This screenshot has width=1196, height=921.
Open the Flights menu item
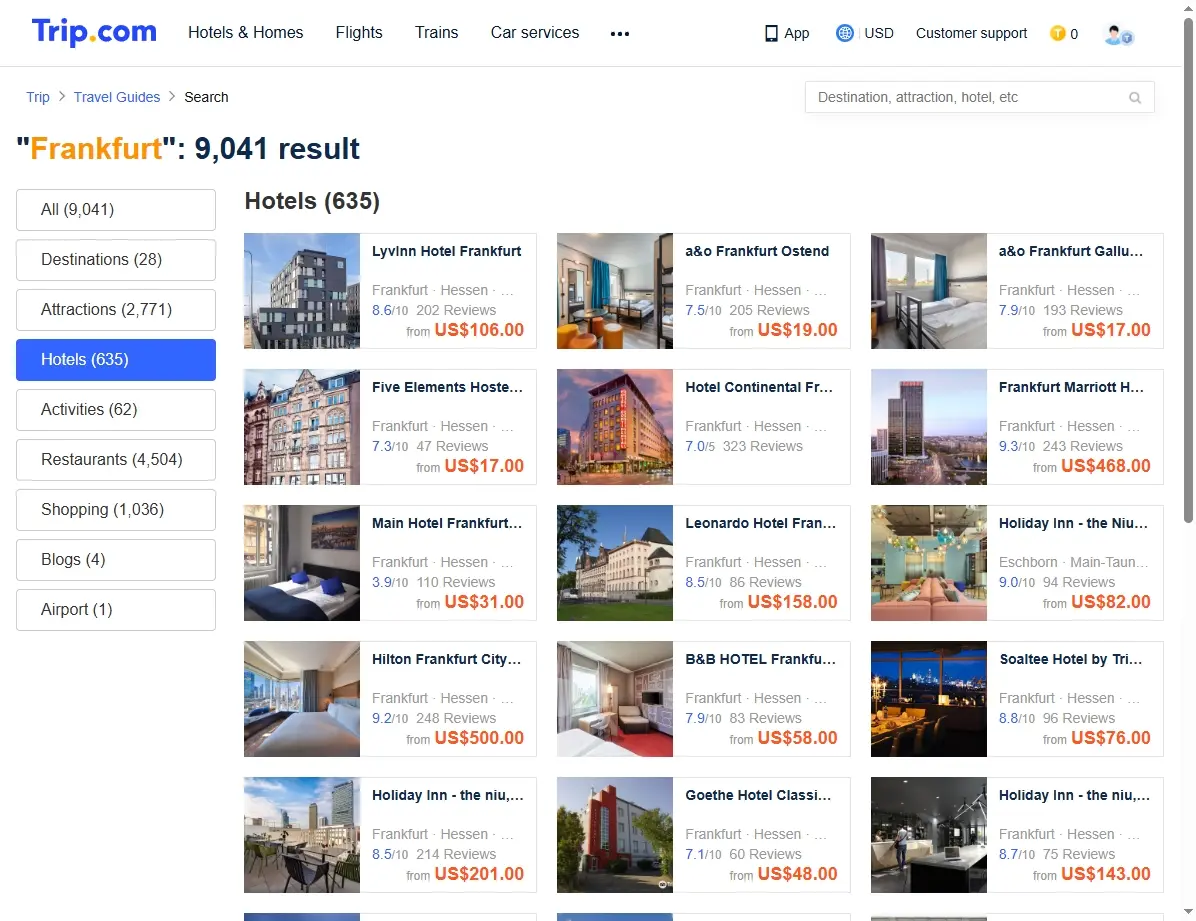click(x=359, y=33)
